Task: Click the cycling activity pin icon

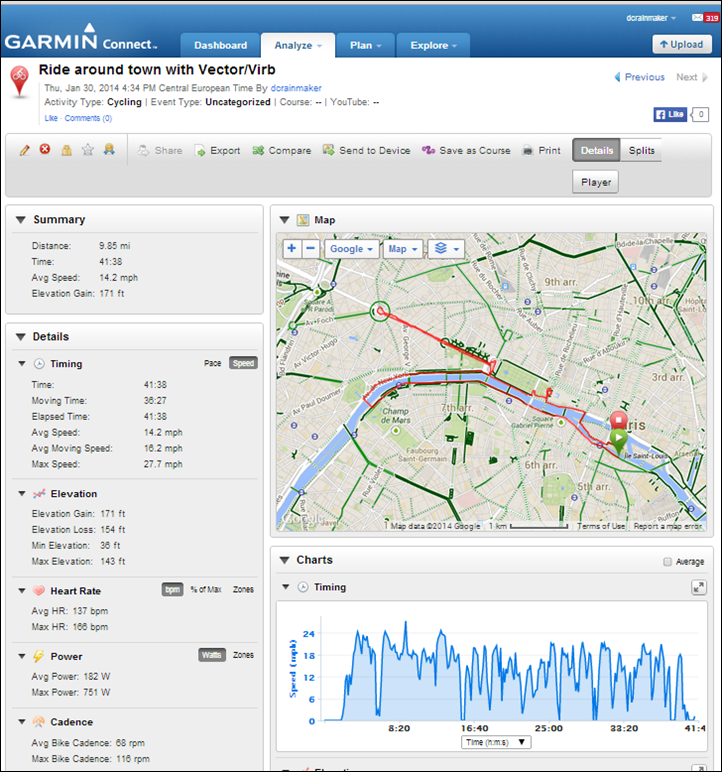Action: click(x=20, y=81)
